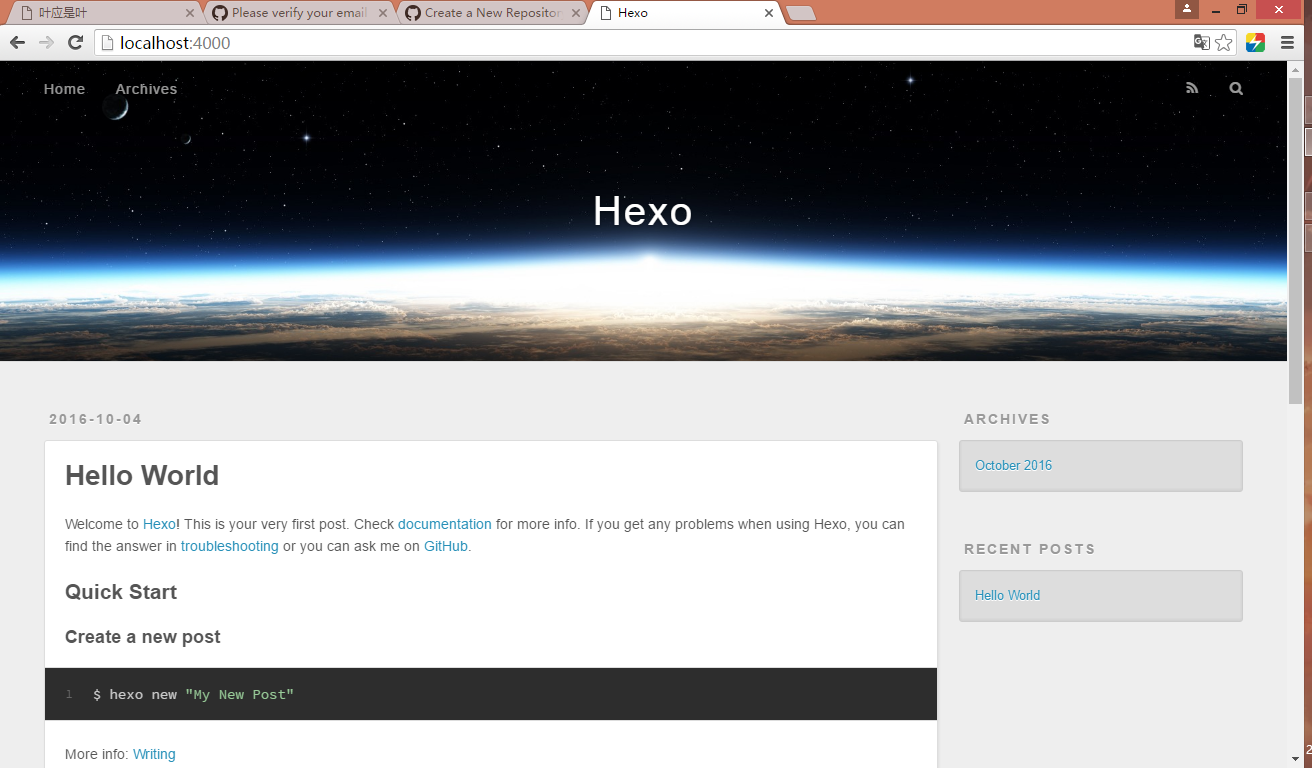Click the browser Back arrow

click(17, 42)
